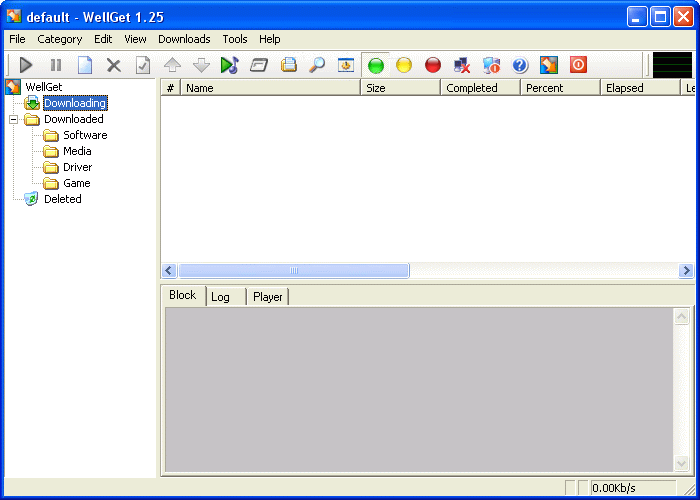Viewport: 700px width, 500px height.
Task: Select the yellow speed mode light
Action: pyautogui.click(x=404, y=65)
